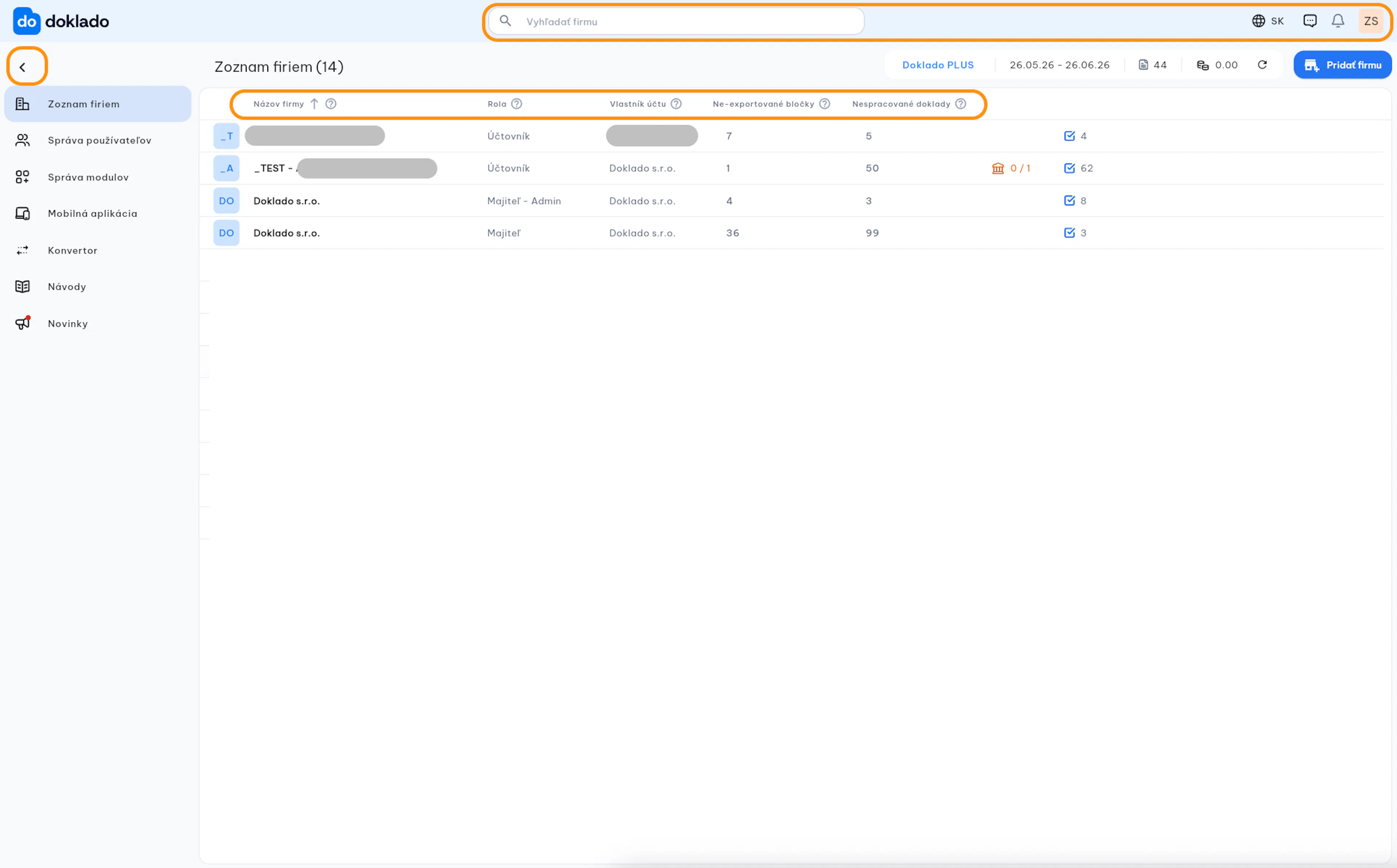Click the documents count icon next to 44
This screenshot has height=868, width=1397.
pos(1143,65)
